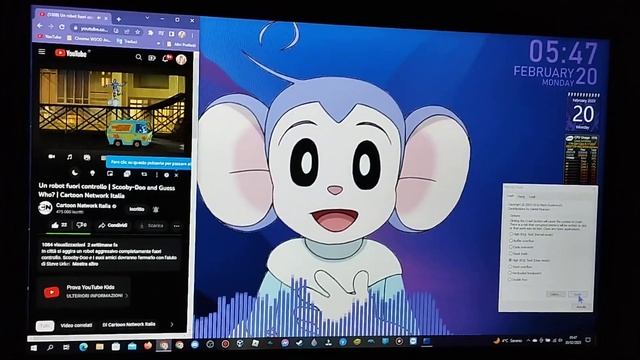Open the Chrome extensions puzzle menu
Screen dimensions: 640x360
(151, 32)
